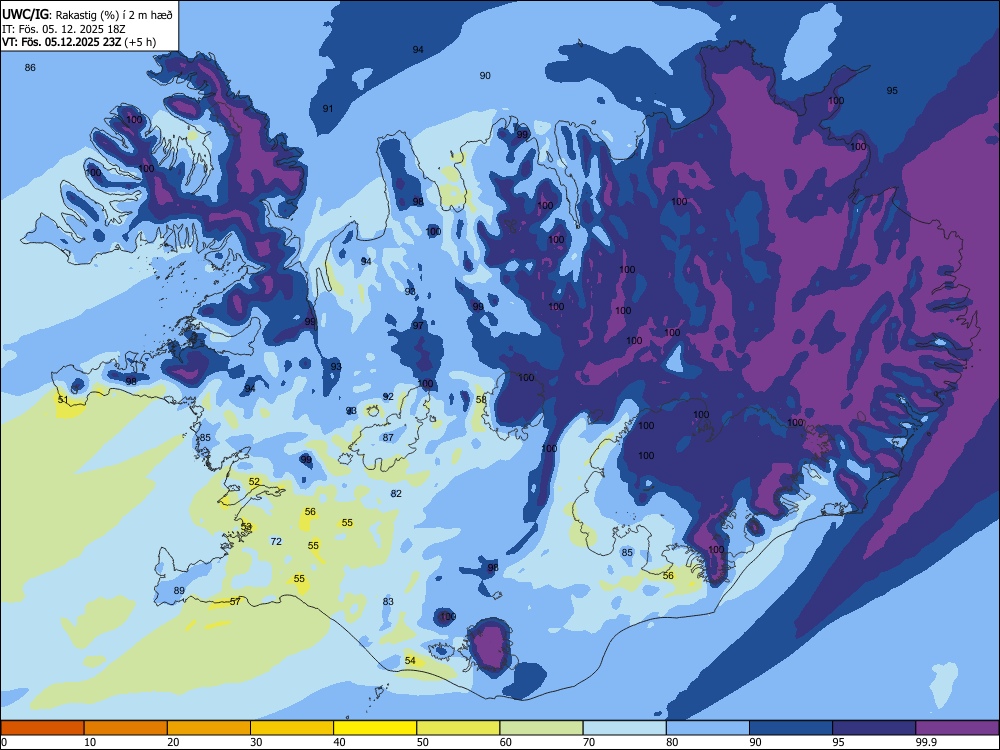Image resolution: width=1000 pixels, height=750 pixels.
Task: Click the bright yellow 40–50 legend swatch
Action: tap(375, 728)
